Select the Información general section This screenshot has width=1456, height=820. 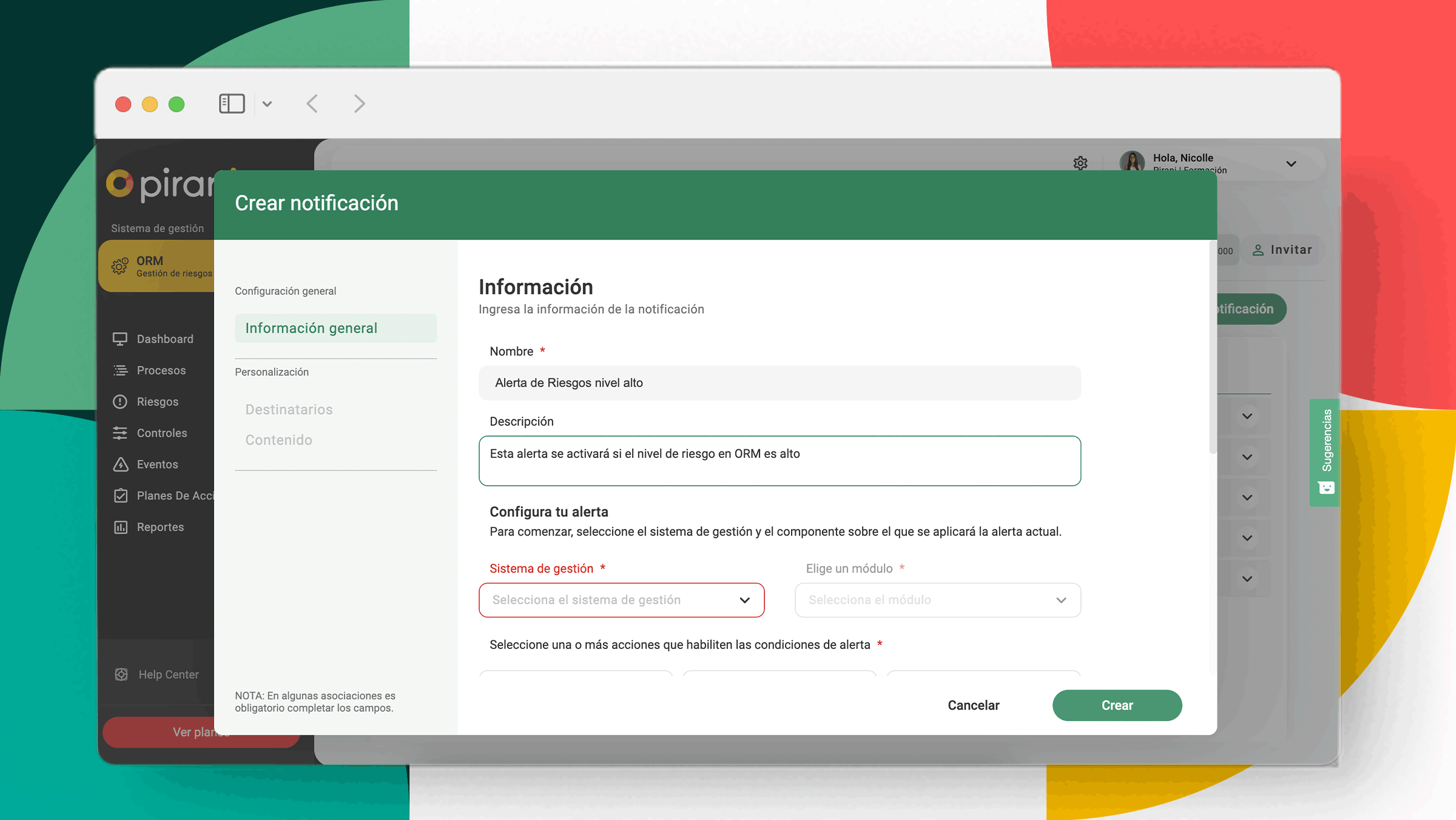click(x=335, y=328)
